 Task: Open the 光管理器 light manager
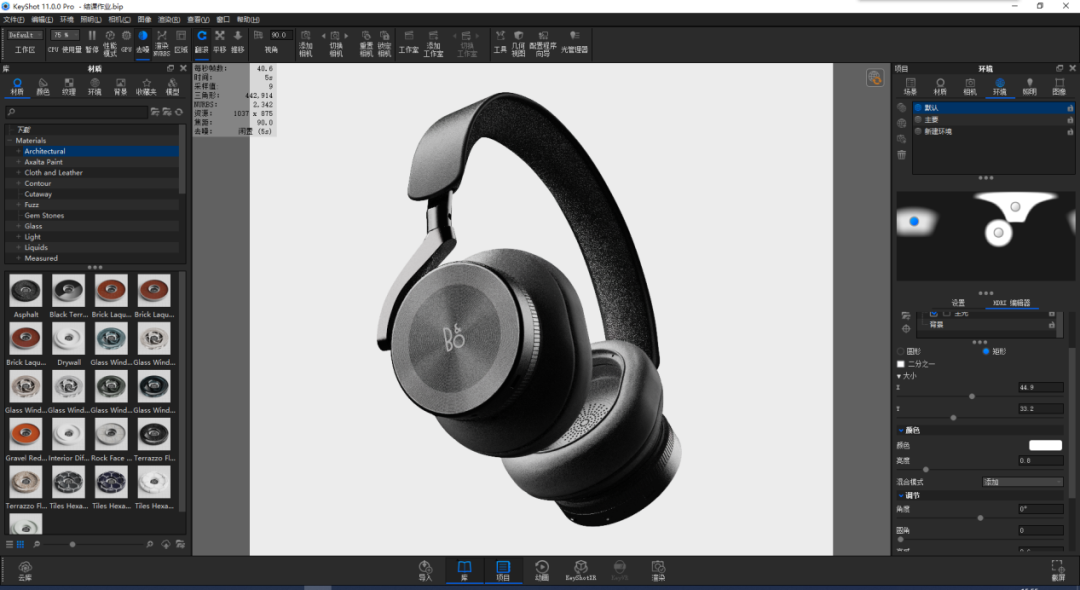[574, 41]
